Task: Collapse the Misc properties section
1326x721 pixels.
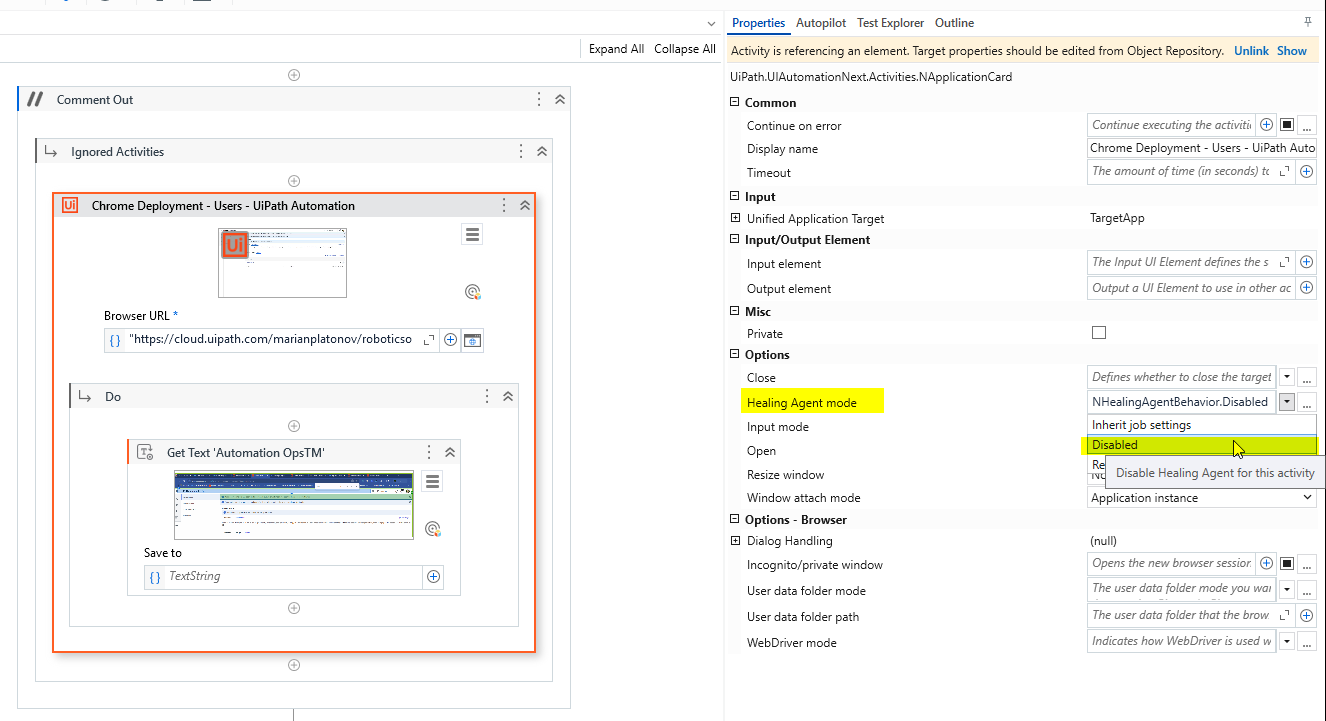Action: click(x=735, y=311)
